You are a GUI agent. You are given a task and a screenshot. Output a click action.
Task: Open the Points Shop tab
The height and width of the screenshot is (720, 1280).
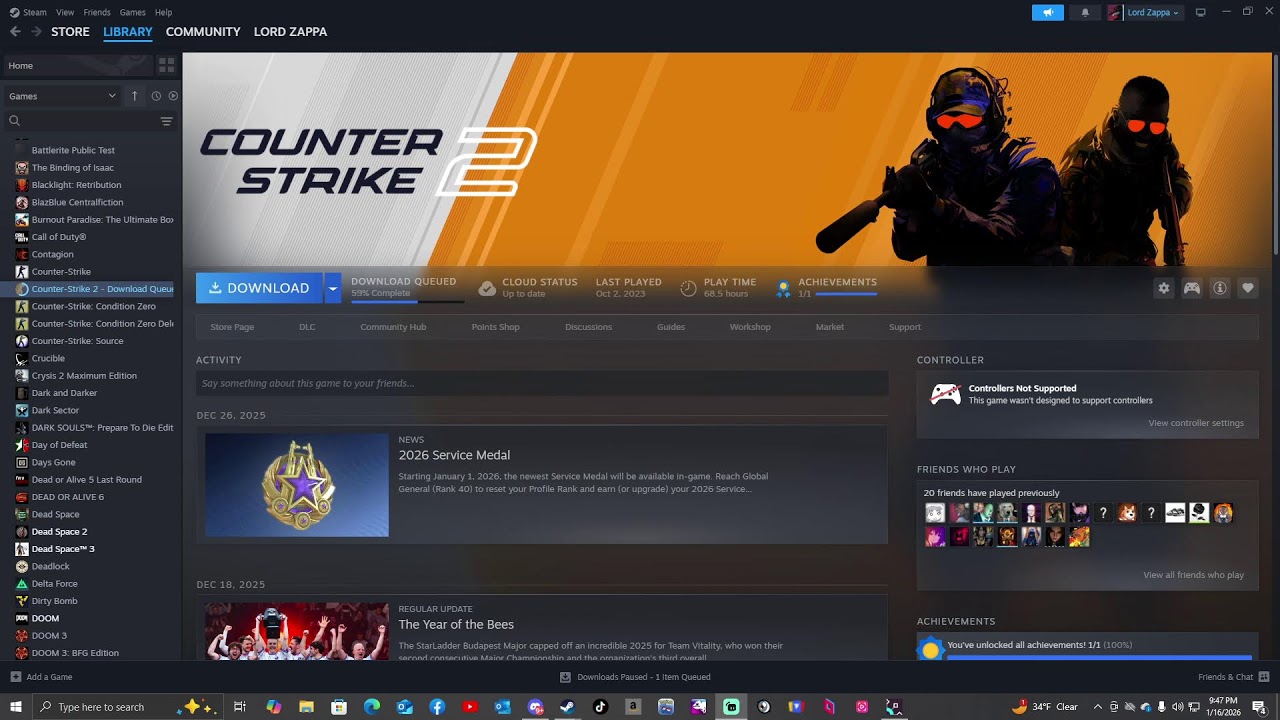point(495,327)
